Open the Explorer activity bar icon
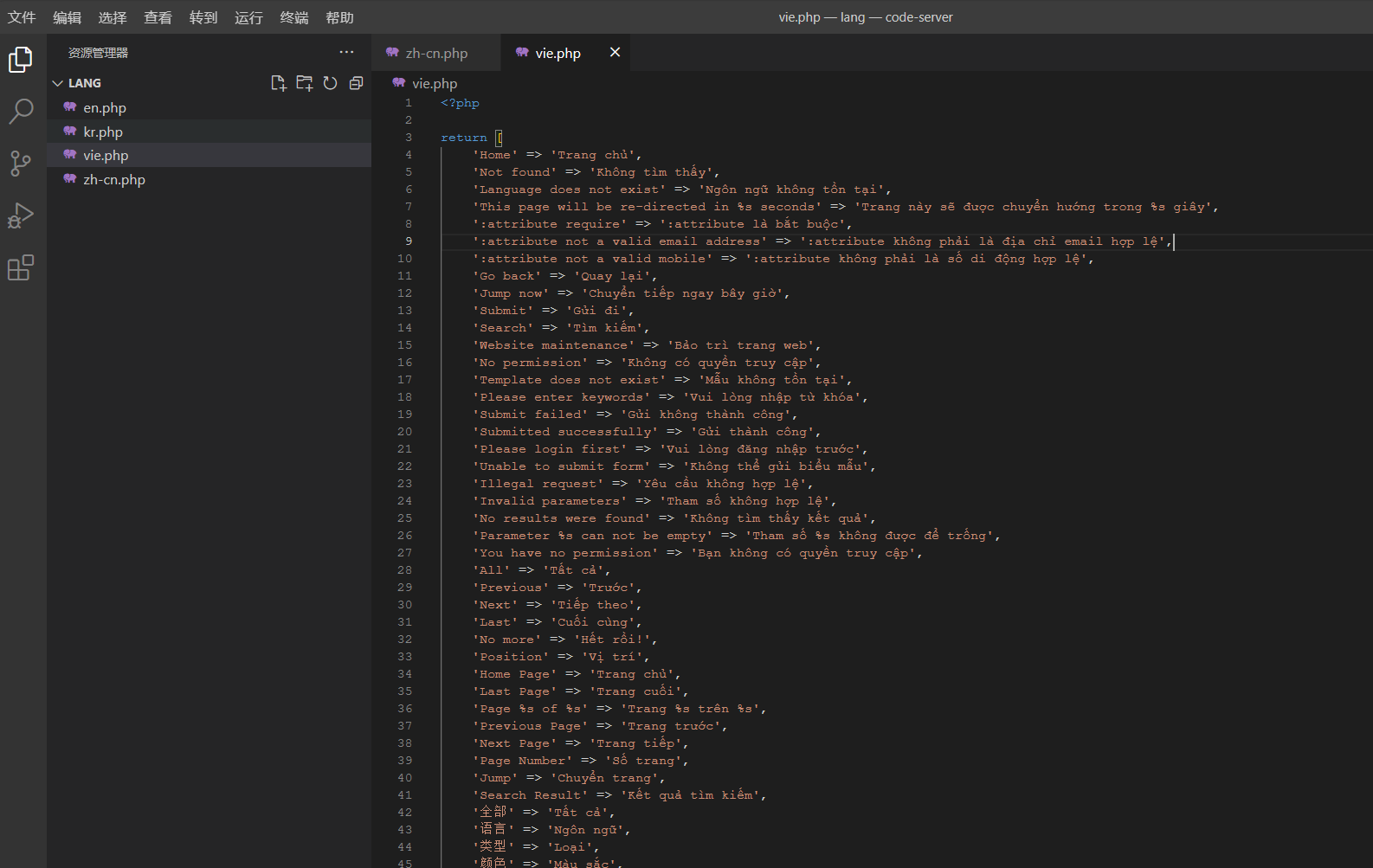The height and width of the screenshot is (868, 1373). (x=21, y=60)
